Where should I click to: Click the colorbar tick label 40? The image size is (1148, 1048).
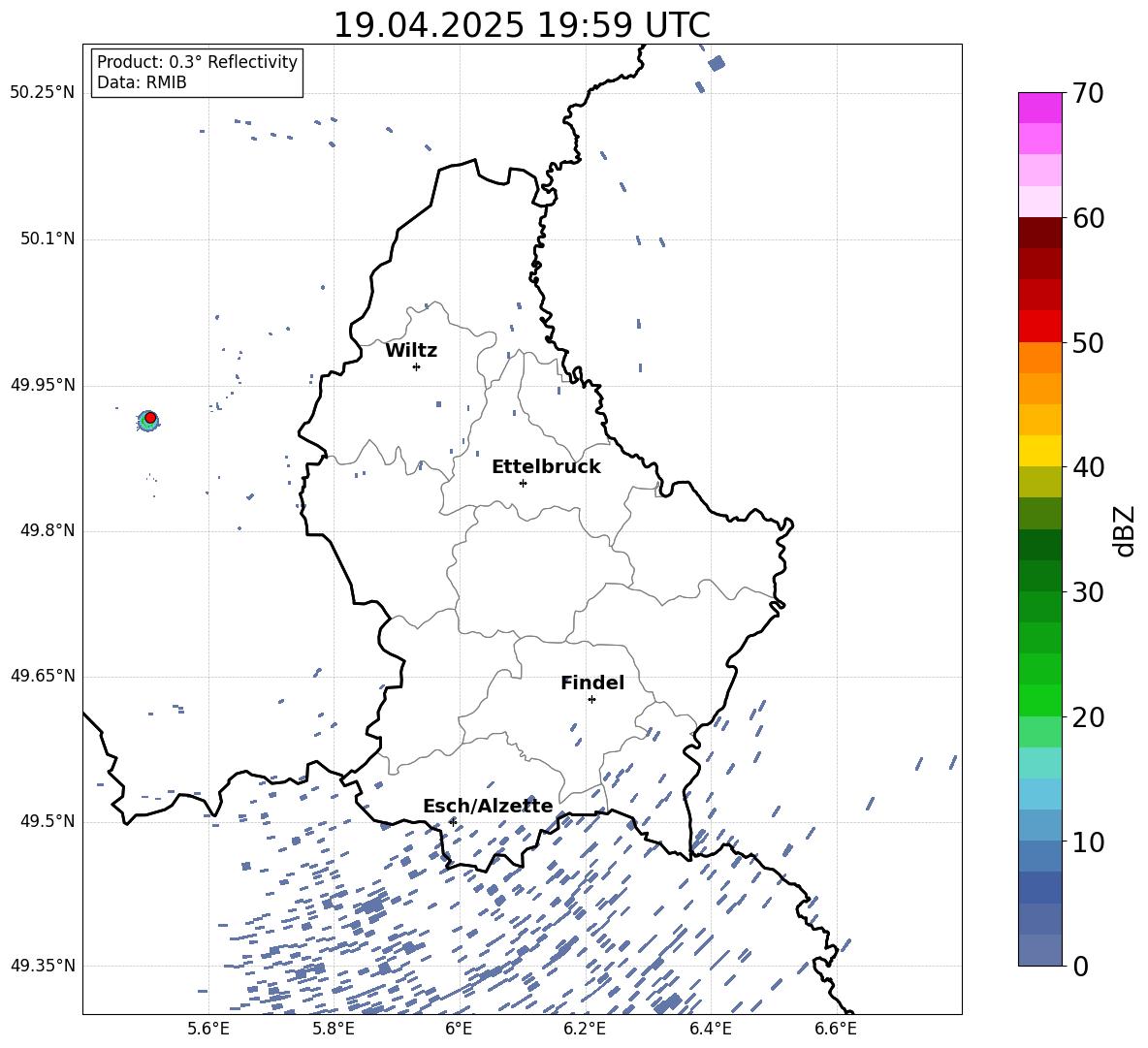[x=1088, y=467]
